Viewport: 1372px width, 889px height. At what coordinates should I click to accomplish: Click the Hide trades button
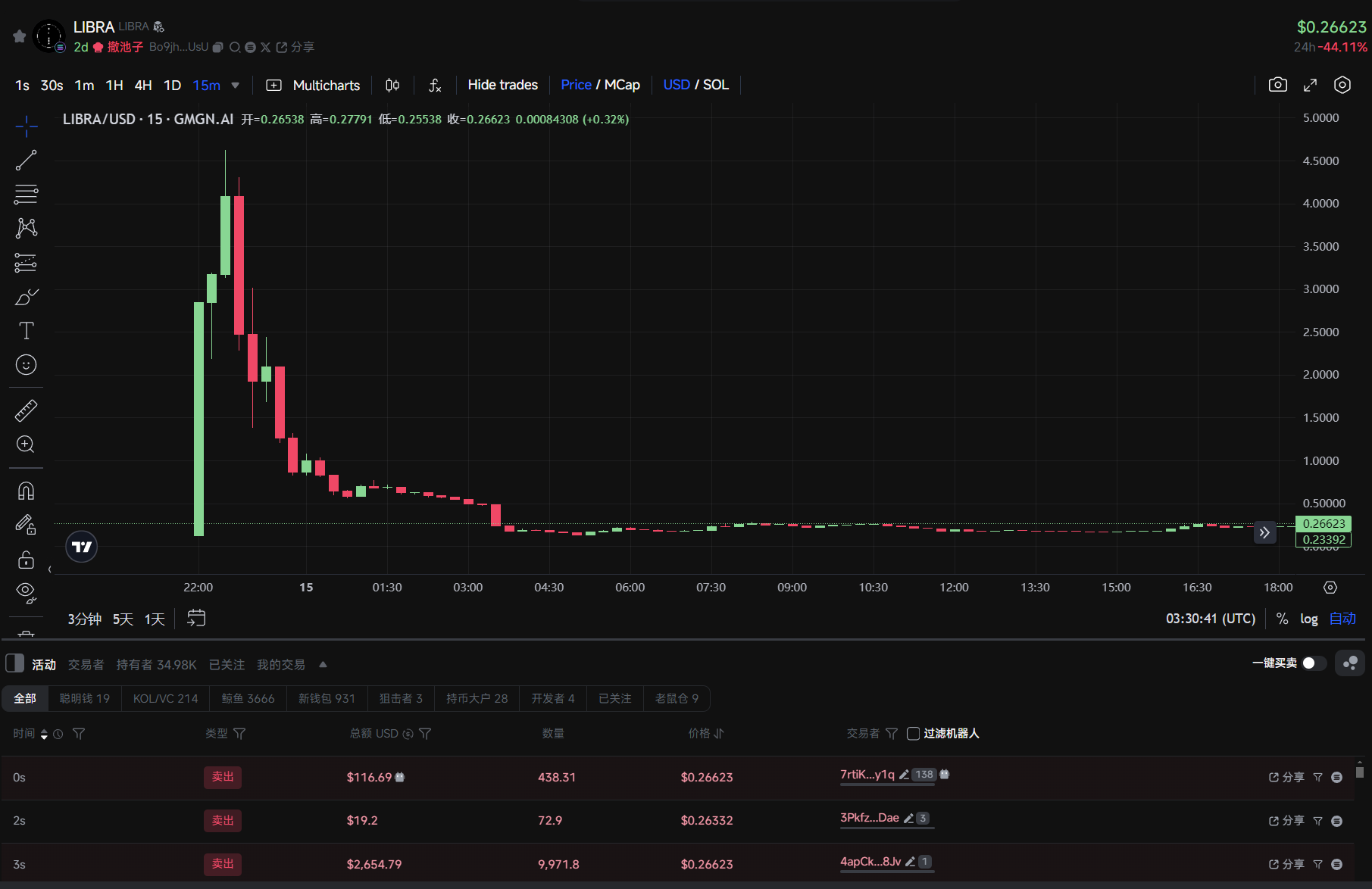(502, 85)
